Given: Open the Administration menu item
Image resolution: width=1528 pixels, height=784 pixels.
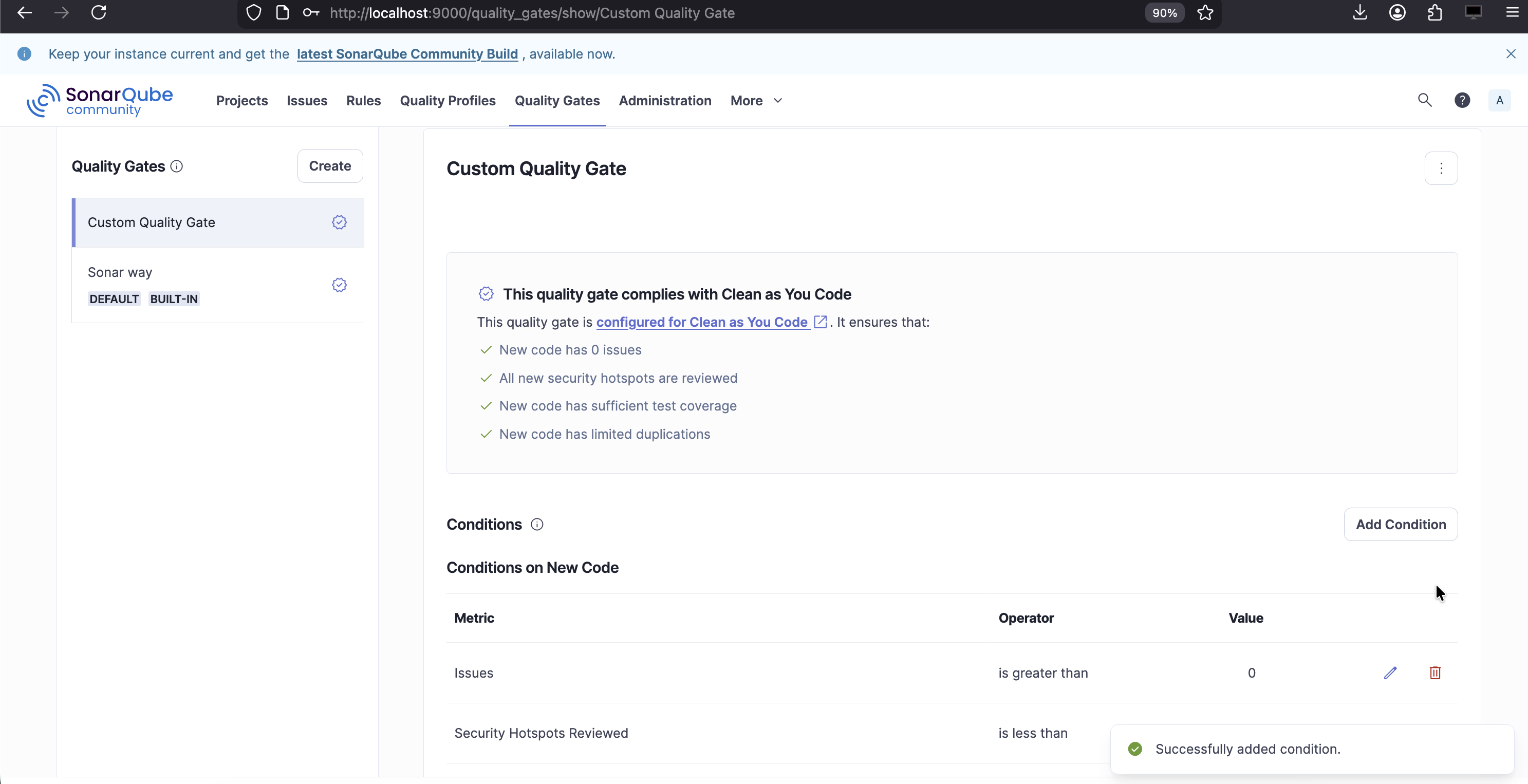Looking at the screenshot, I should pyautogui.click(x=664, y=101).
